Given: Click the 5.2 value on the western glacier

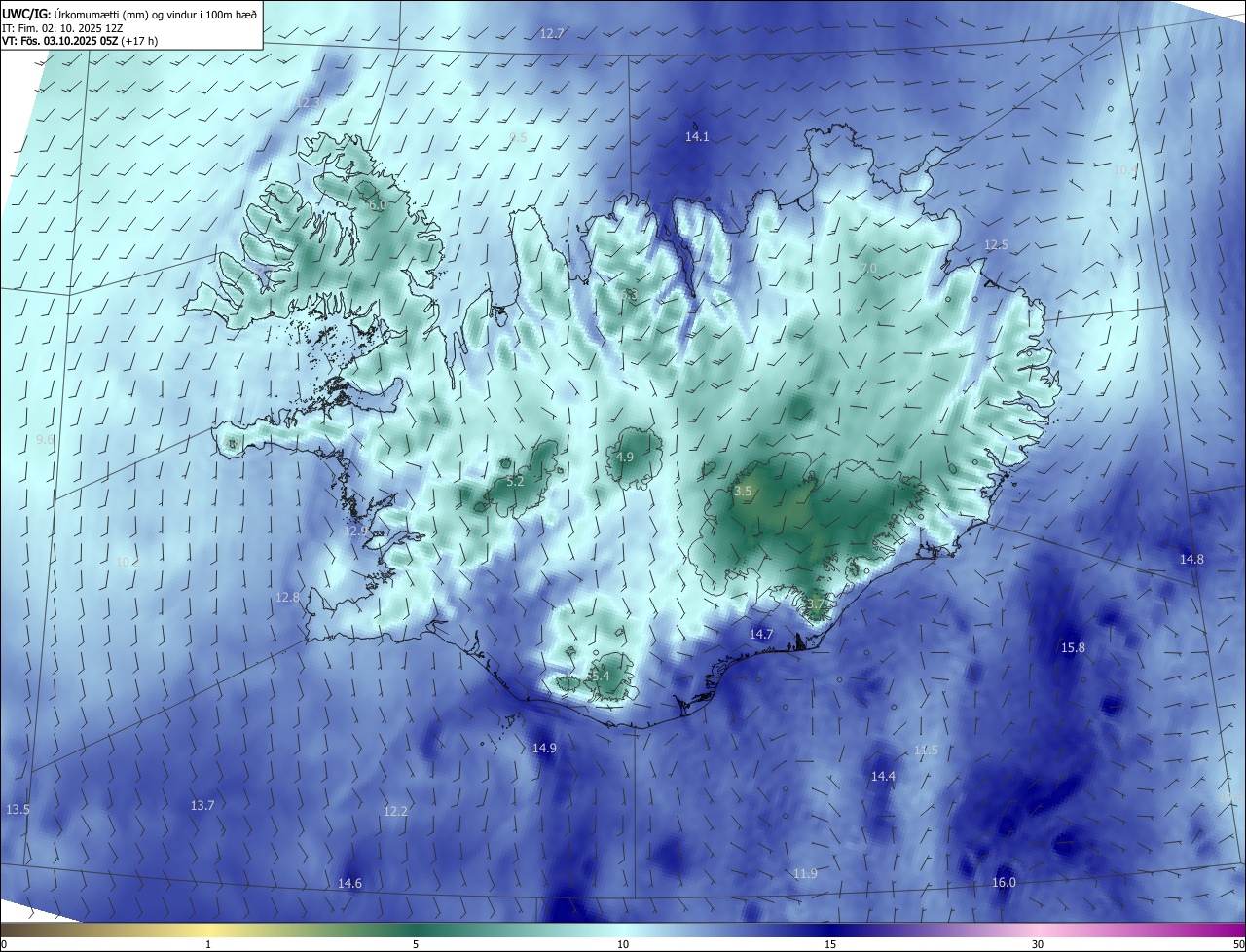Looking at the screenshot, I should tap(516, 482).
